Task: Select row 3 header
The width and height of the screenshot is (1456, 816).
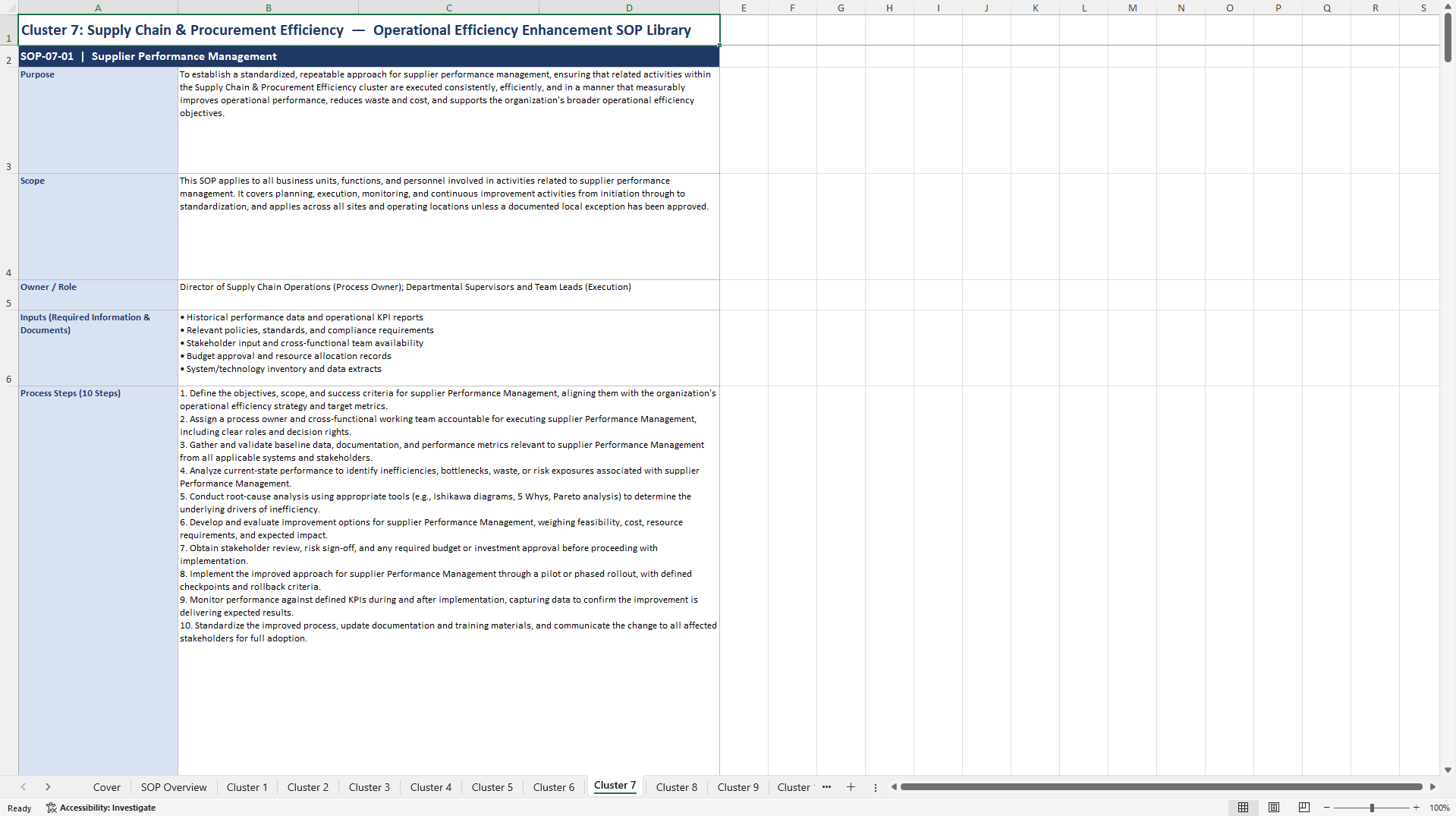Action: (x=9, y=120)
